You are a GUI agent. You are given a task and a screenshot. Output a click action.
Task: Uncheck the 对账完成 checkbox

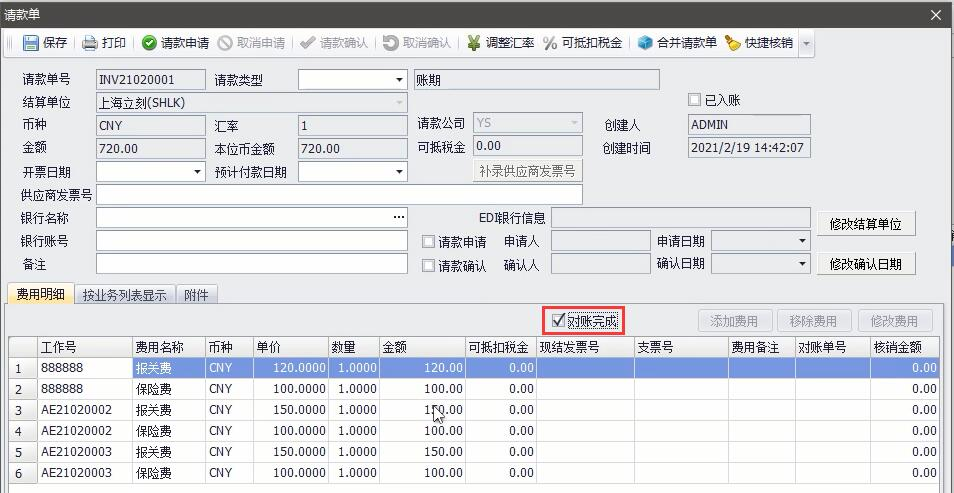click(x=558, y=321)
